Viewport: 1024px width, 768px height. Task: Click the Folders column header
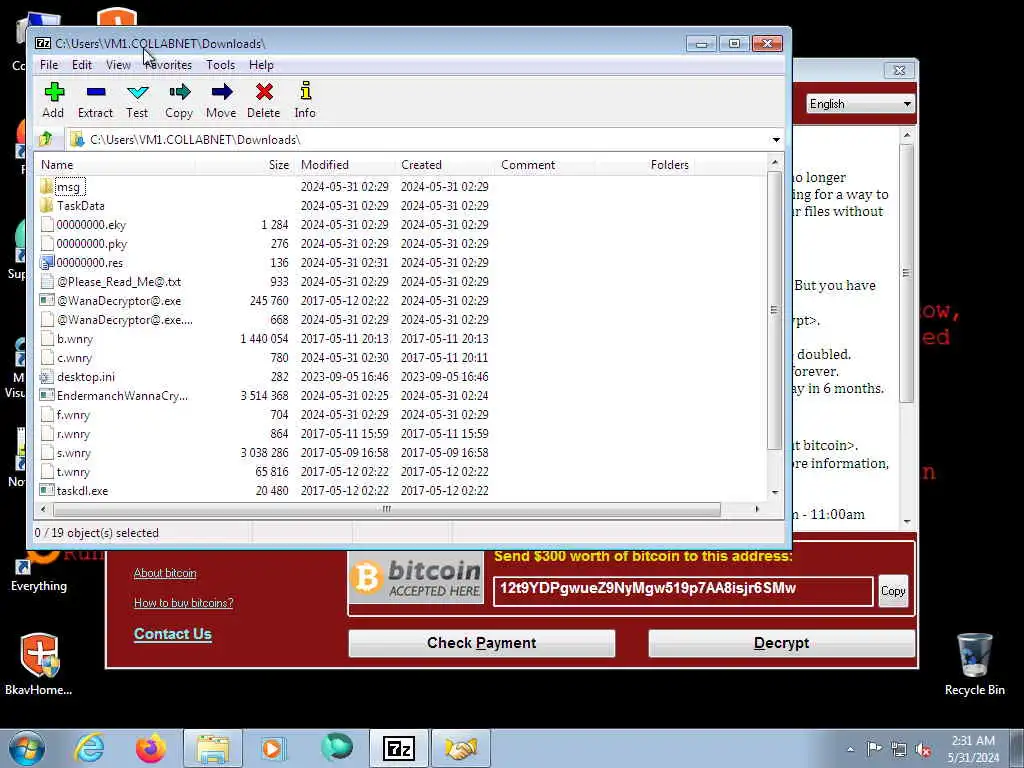(x=669, y=165)
